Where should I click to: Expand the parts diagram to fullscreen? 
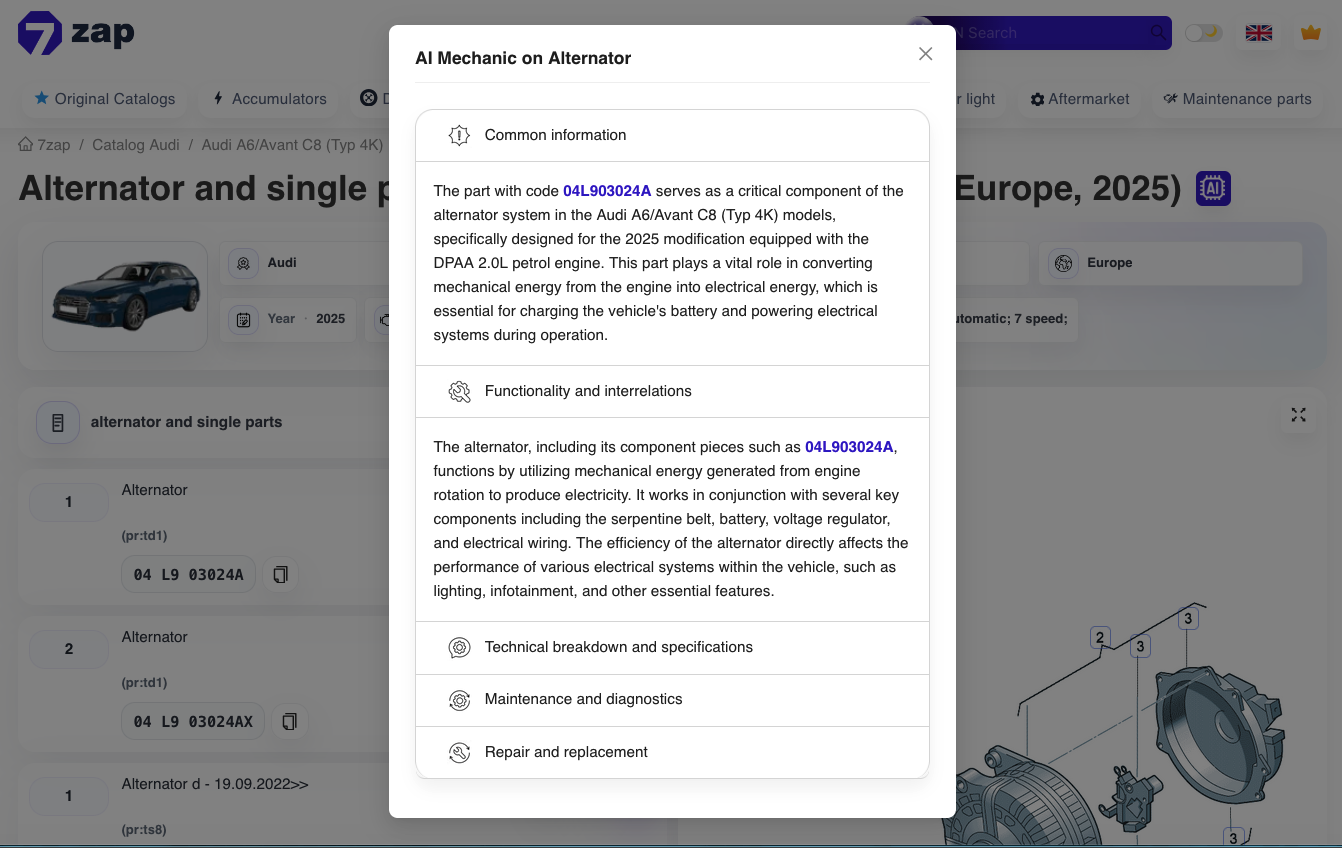(x=1298, y=415)
